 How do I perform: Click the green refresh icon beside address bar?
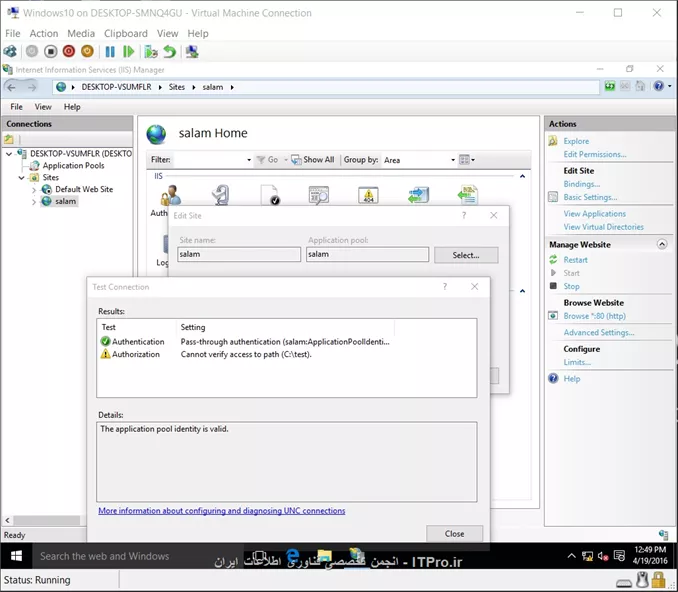(610, 86)
